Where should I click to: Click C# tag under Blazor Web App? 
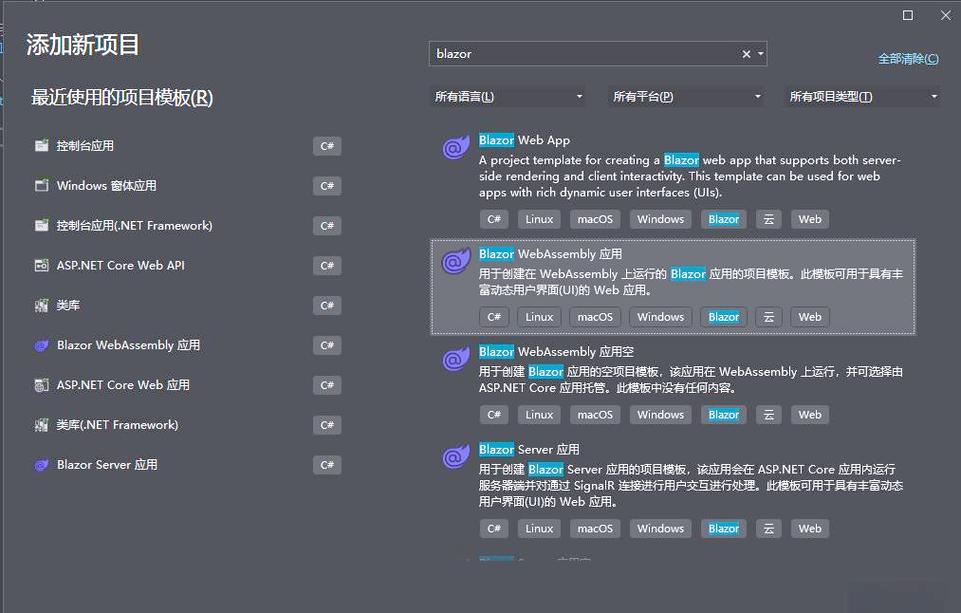(x=494, y=219)
